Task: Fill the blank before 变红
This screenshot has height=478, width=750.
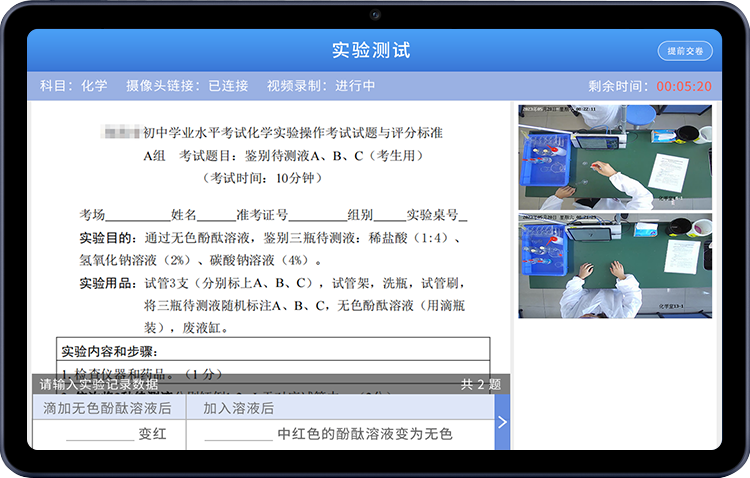Action: point(100,434)
